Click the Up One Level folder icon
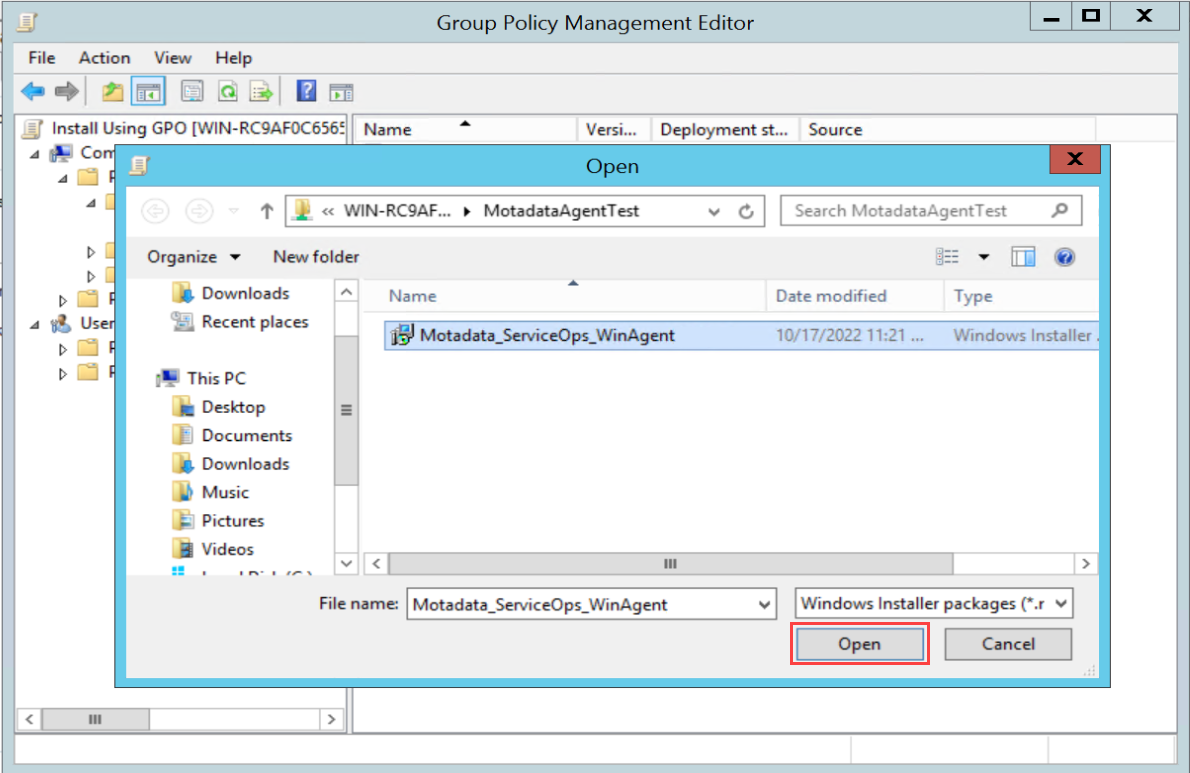The image size is (1190, 773). coord(112,92)
